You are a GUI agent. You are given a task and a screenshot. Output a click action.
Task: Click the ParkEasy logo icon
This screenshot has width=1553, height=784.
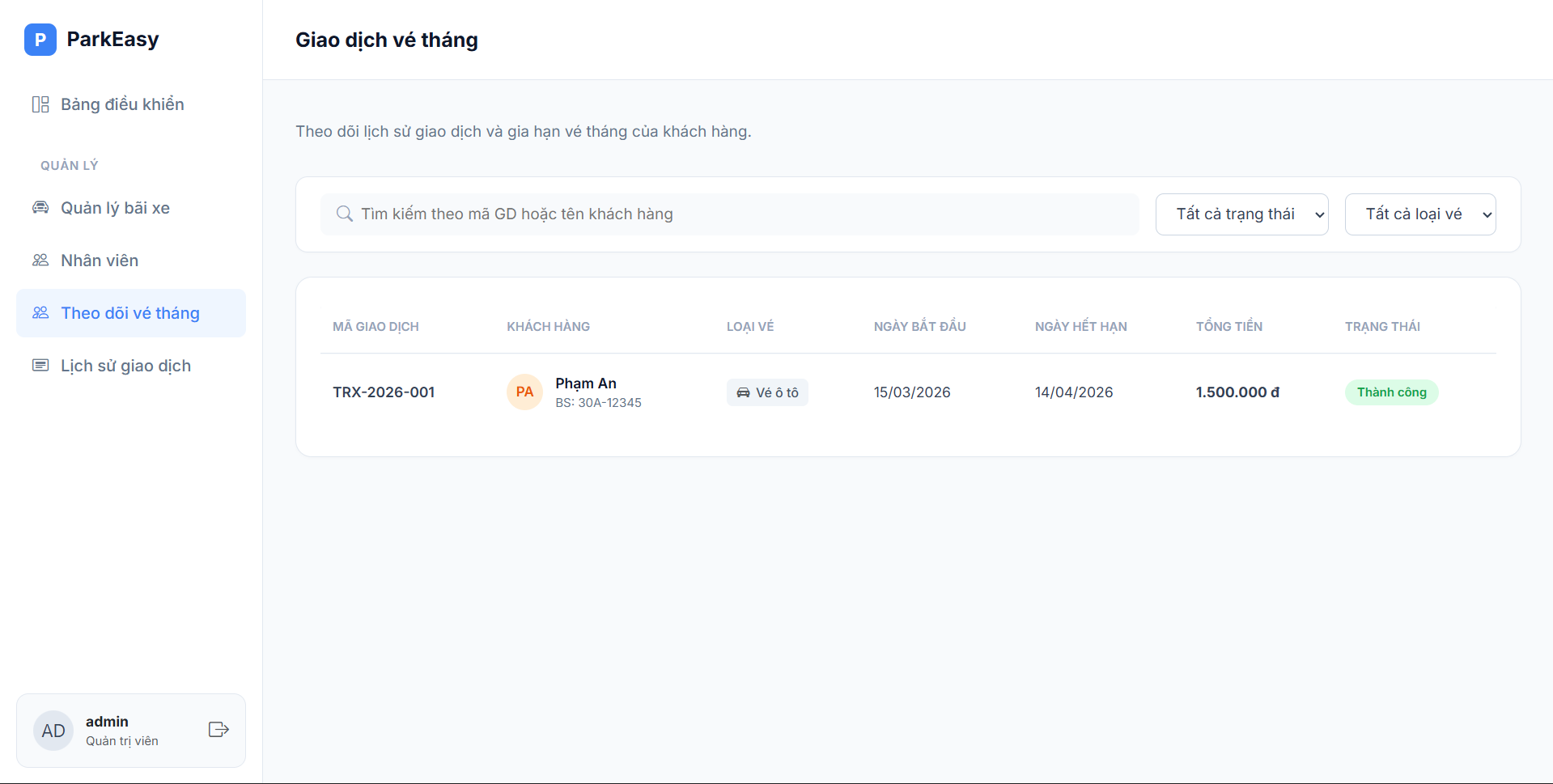click(40, 40)
